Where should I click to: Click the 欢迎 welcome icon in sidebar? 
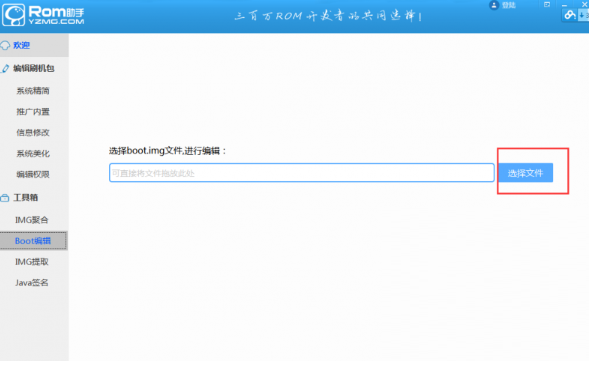[5, 45]
